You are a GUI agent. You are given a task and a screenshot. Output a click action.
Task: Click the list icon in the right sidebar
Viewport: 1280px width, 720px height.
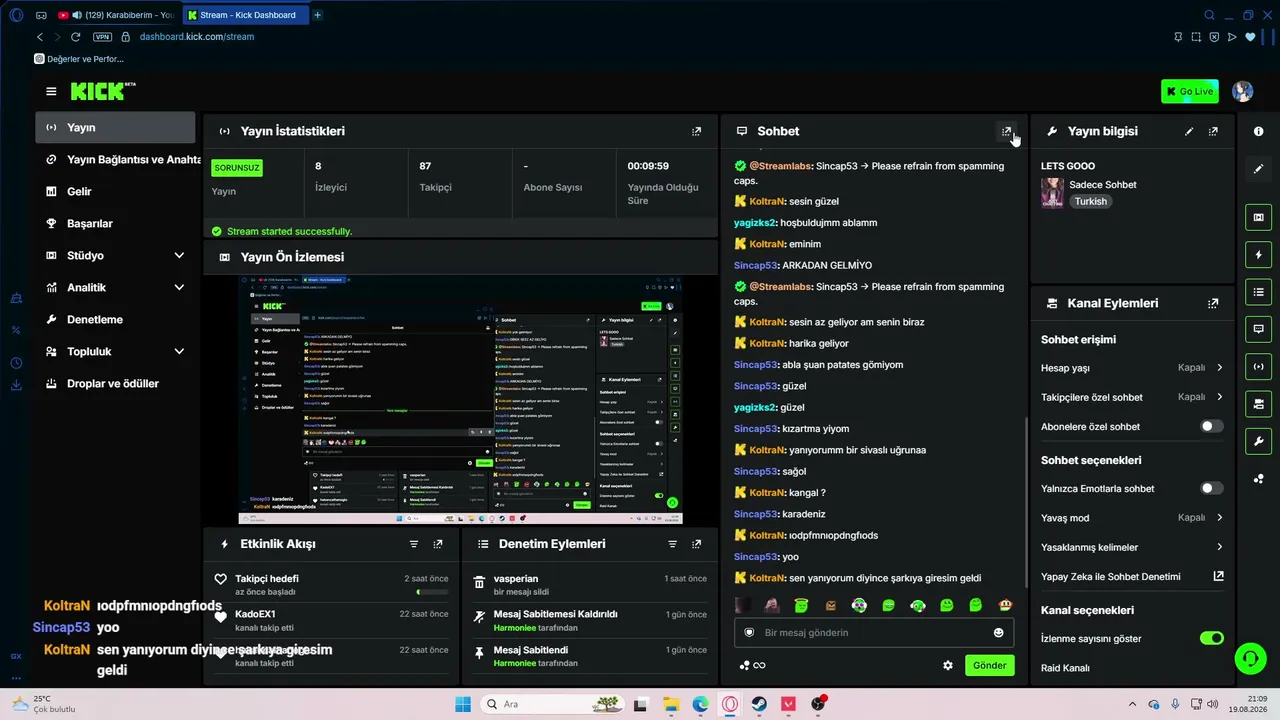[x=1259, y=291]
